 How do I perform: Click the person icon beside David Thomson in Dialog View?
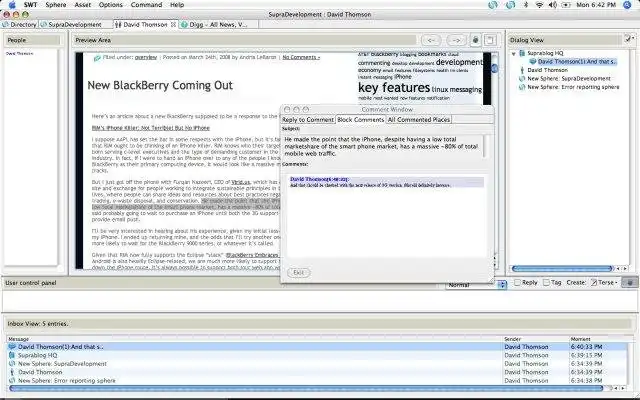pos(522,70)
